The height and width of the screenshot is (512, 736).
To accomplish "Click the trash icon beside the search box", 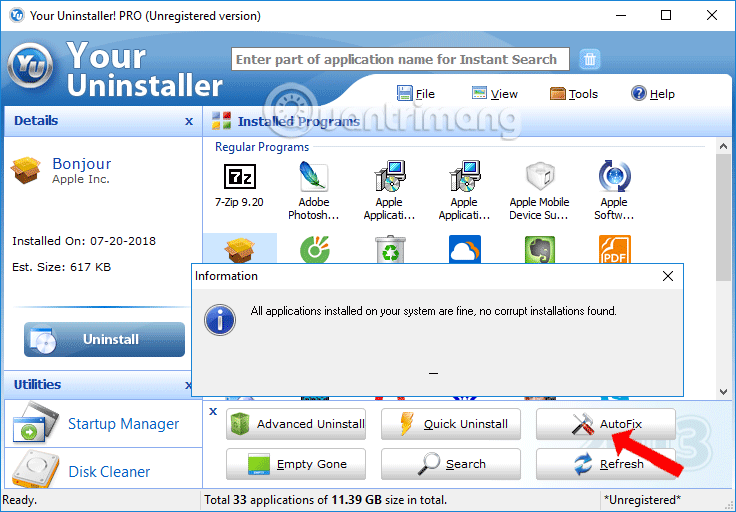I will click(x=590, y=59).
